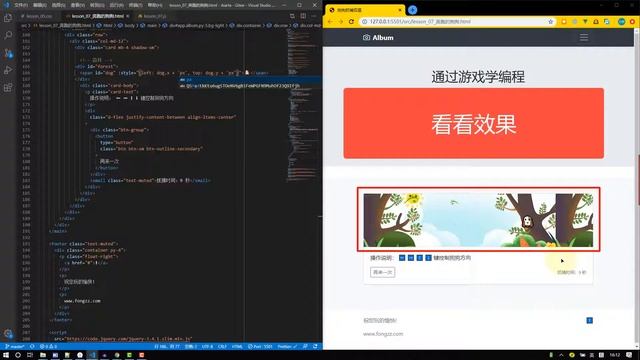Open the Extensions view in VS Code

click(x=8, y=88)
